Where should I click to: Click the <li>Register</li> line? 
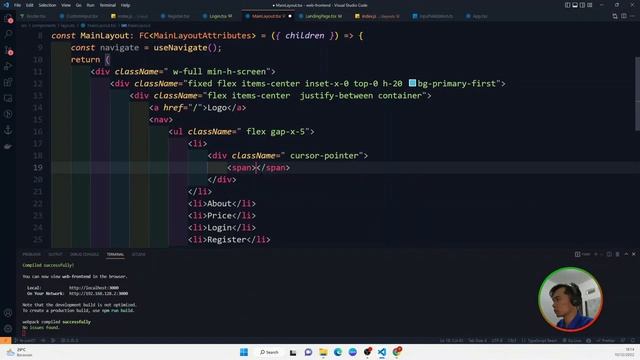(x=229, y=240)
